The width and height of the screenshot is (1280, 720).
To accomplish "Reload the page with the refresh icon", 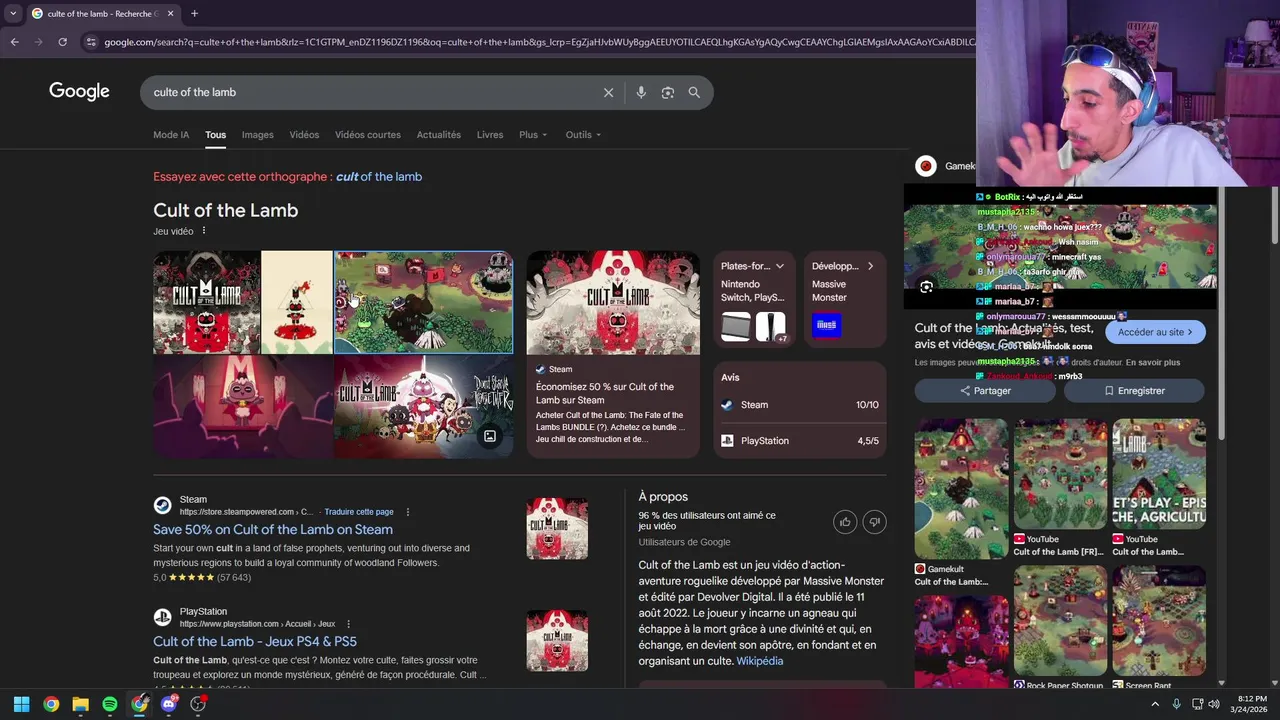I will pyautogui.click(x=62, y=42).
